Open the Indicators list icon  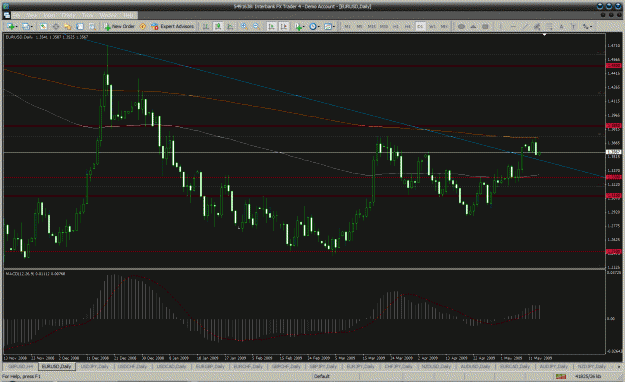coord(298,26)
